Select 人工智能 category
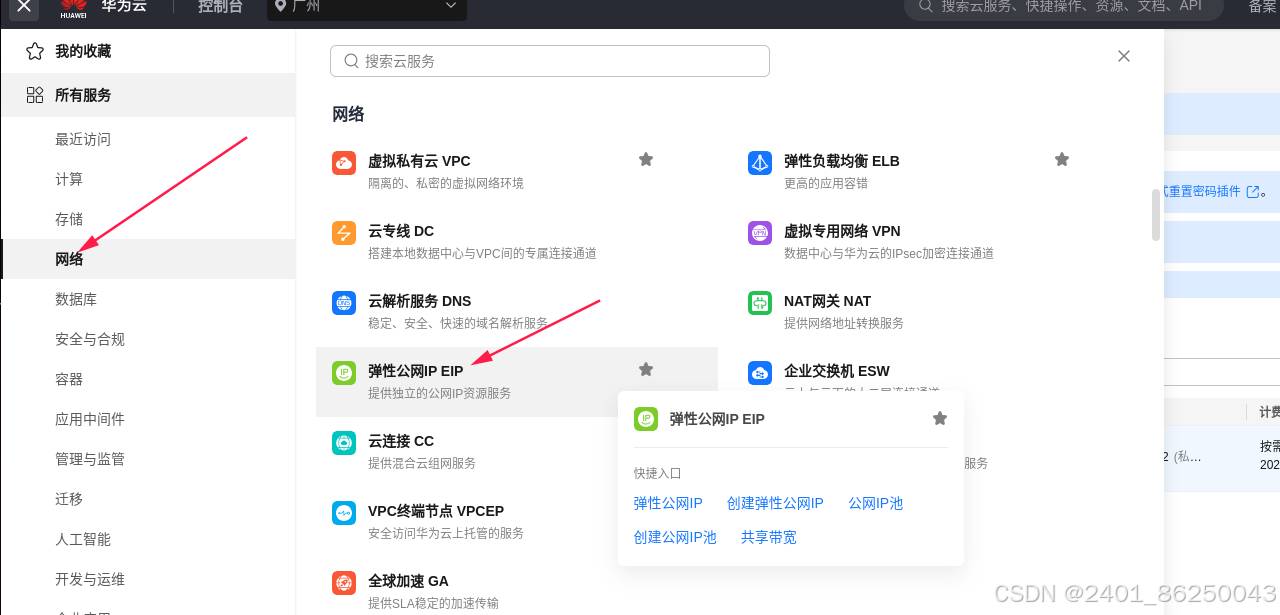This screenshot has width=1280, height=615. click(x=83, y=539)
